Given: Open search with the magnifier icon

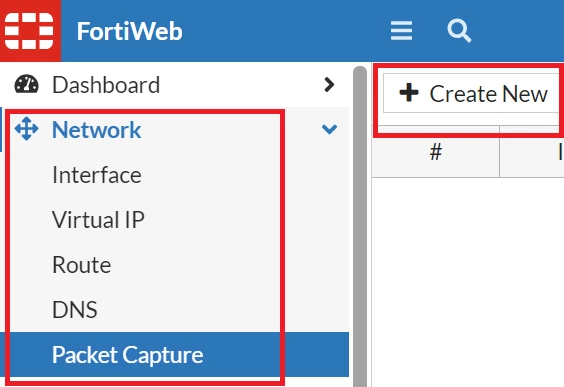Looking at the screenshot, I should [x=459, y=31].
